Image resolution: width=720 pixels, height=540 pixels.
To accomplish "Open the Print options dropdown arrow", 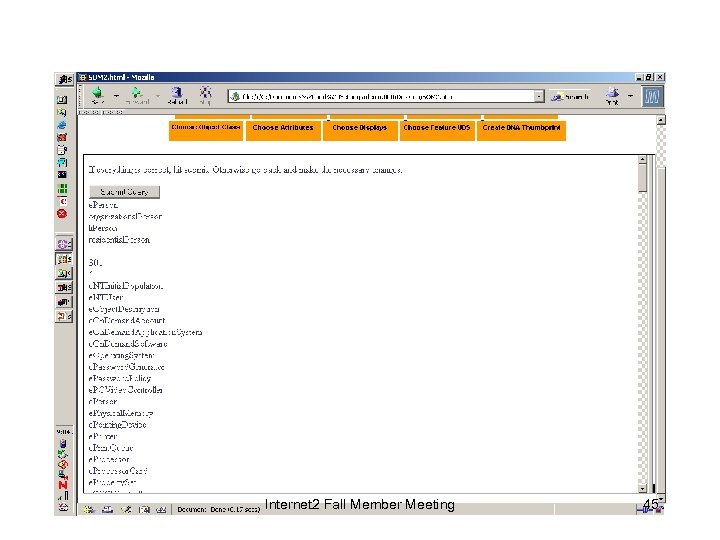I will (x=630, y=96).
